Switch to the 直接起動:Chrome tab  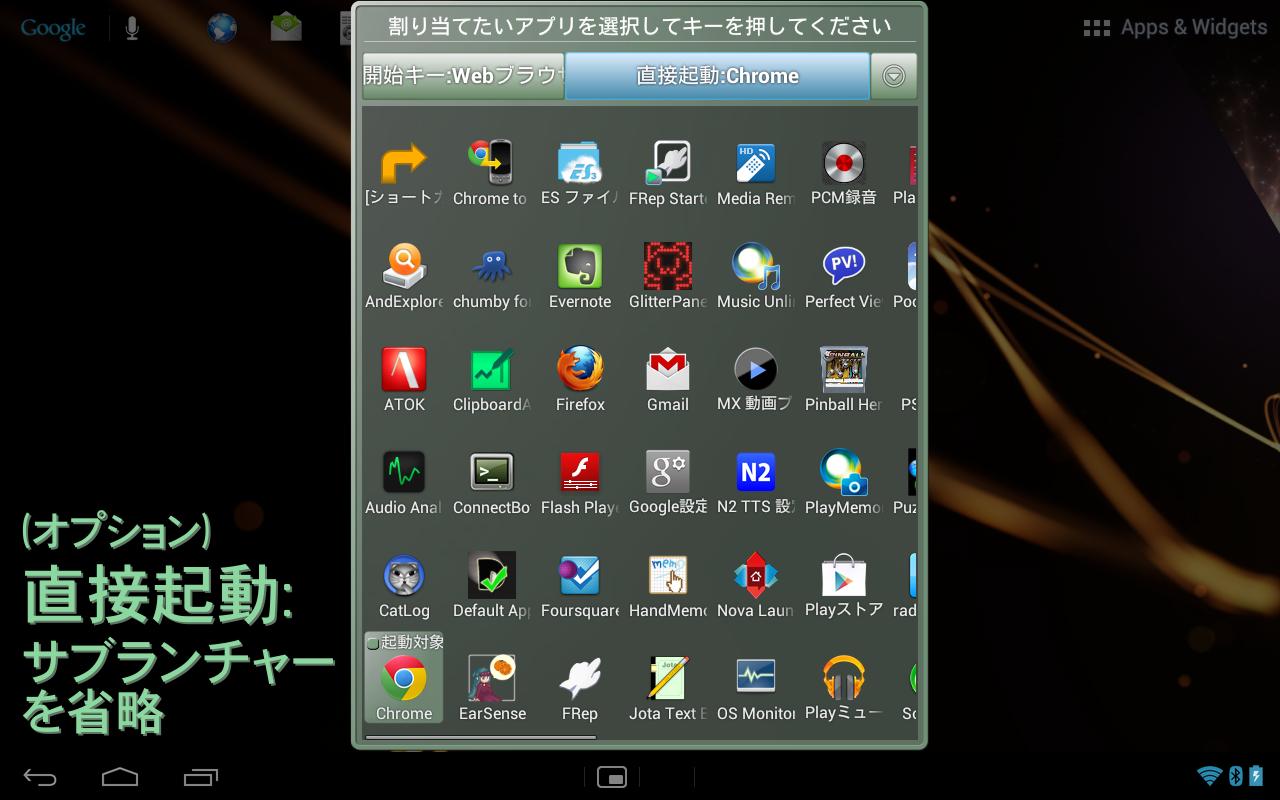coord(717,76)
